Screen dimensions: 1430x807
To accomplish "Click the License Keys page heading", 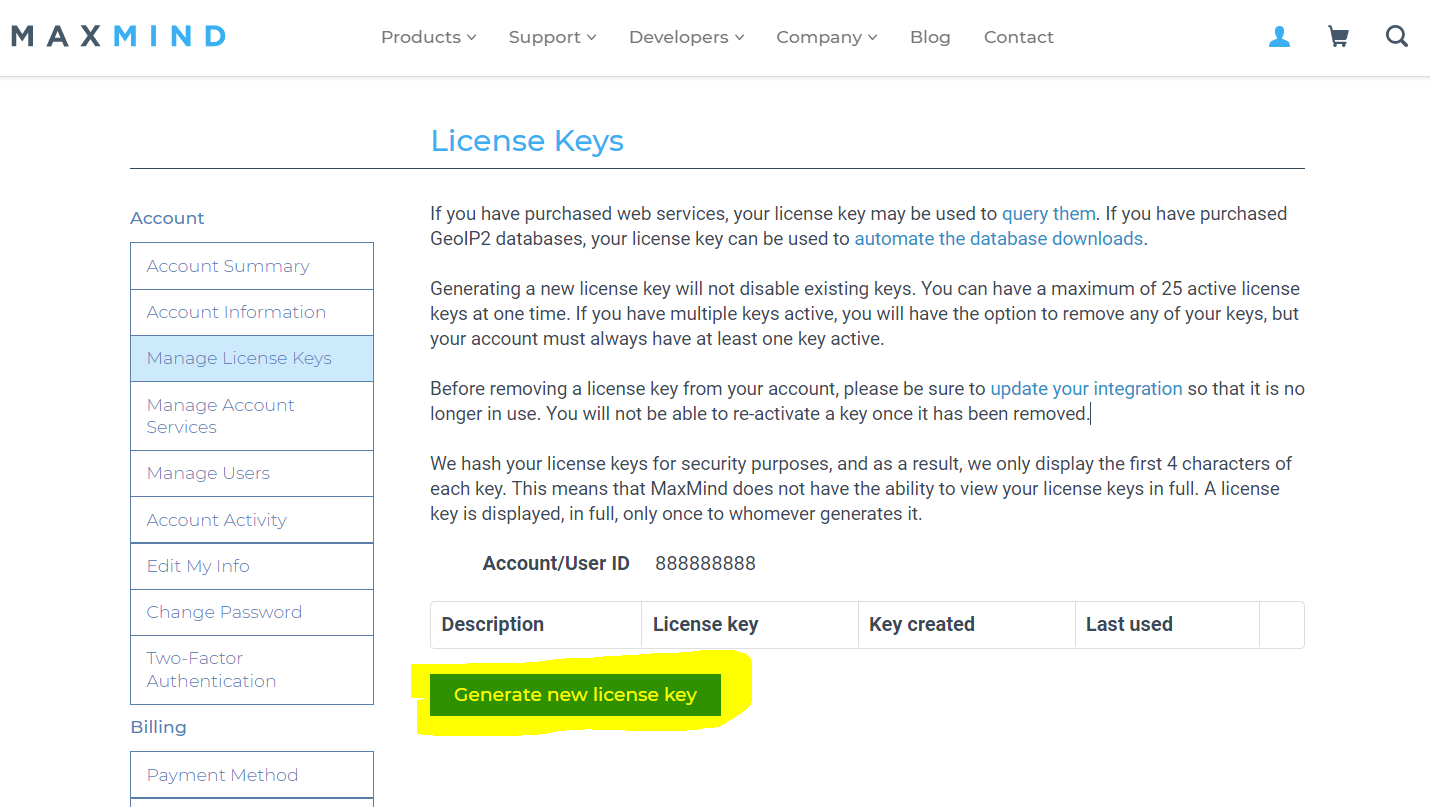I will click(x=527, y=141).
